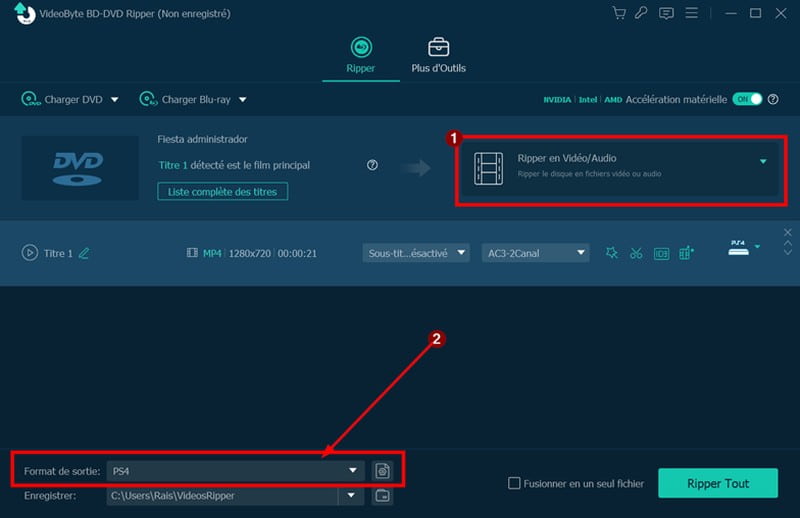Open Liste complète des titres
This screenshot has width=800, height=518.
point(222,192)
